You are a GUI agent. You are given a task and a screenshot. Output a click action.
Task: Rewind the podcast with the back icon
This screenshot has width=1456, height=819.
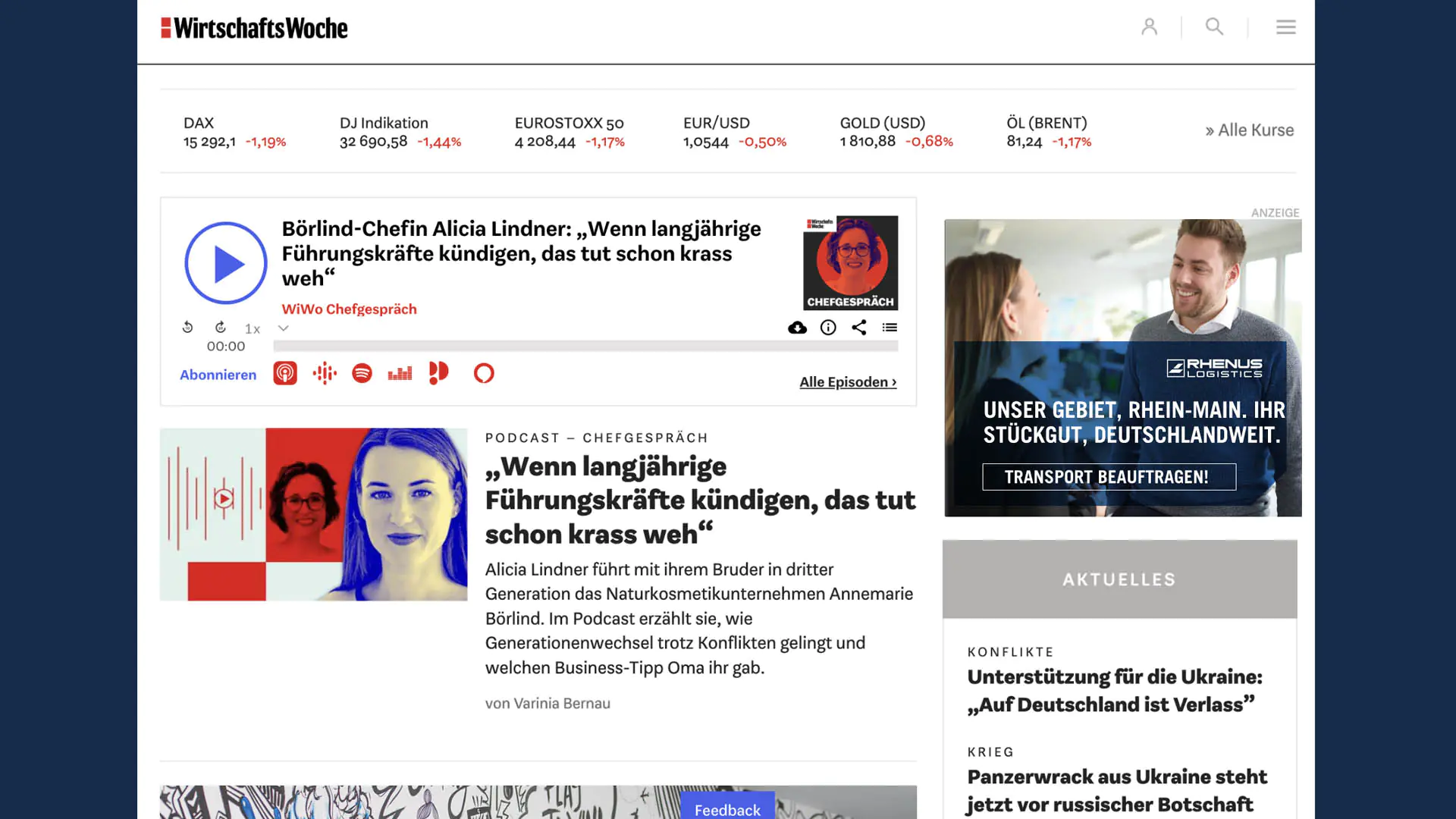click(x=187, y=327)
